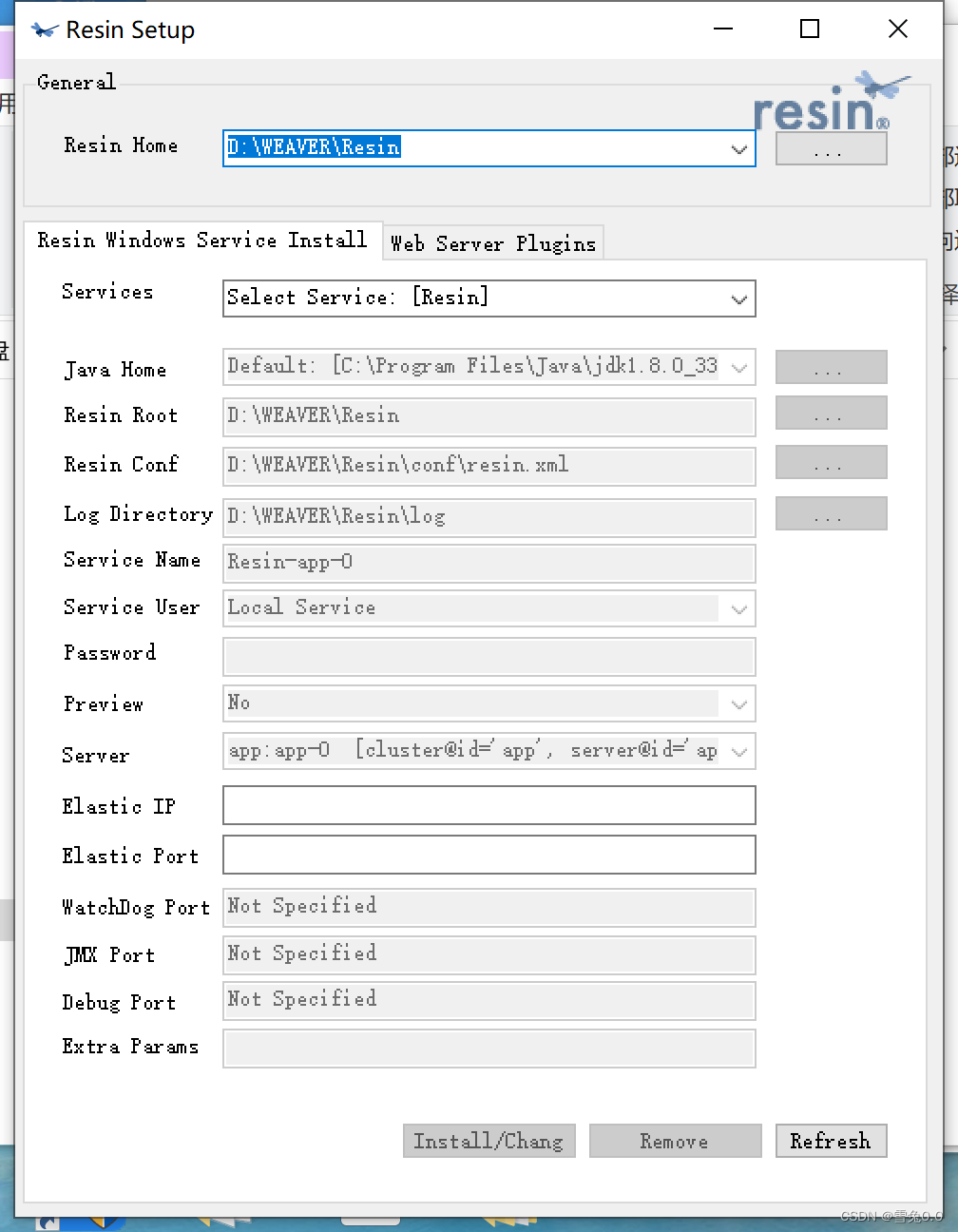Switch to the Web Server Plugins tab
The width and height of the screenshot is (958, 1232).
click(492, 243)
